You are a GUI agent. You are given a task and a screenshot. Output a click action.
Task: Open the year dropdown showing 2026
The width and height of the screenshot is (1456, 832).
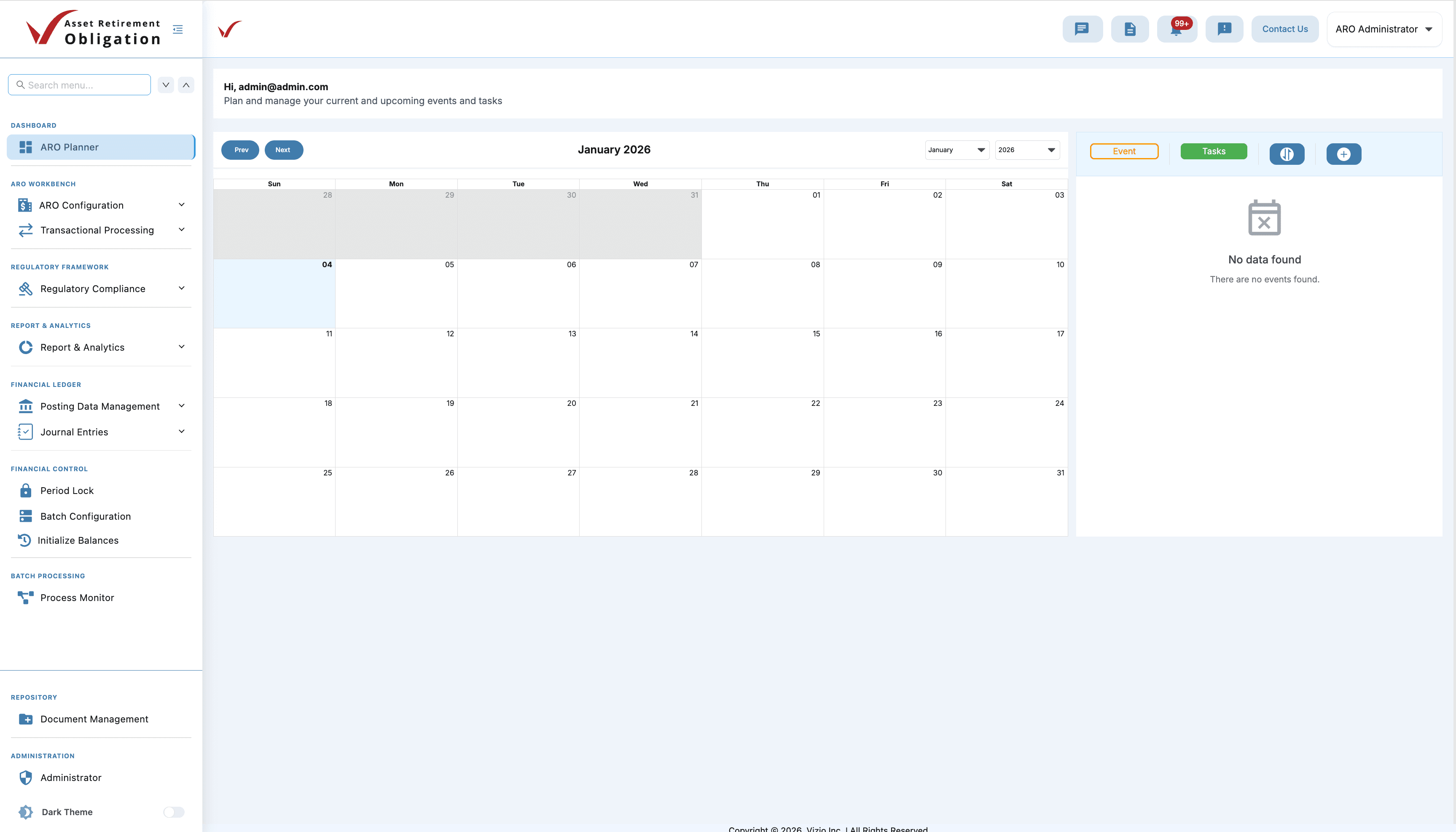[x=1026, y=150]
